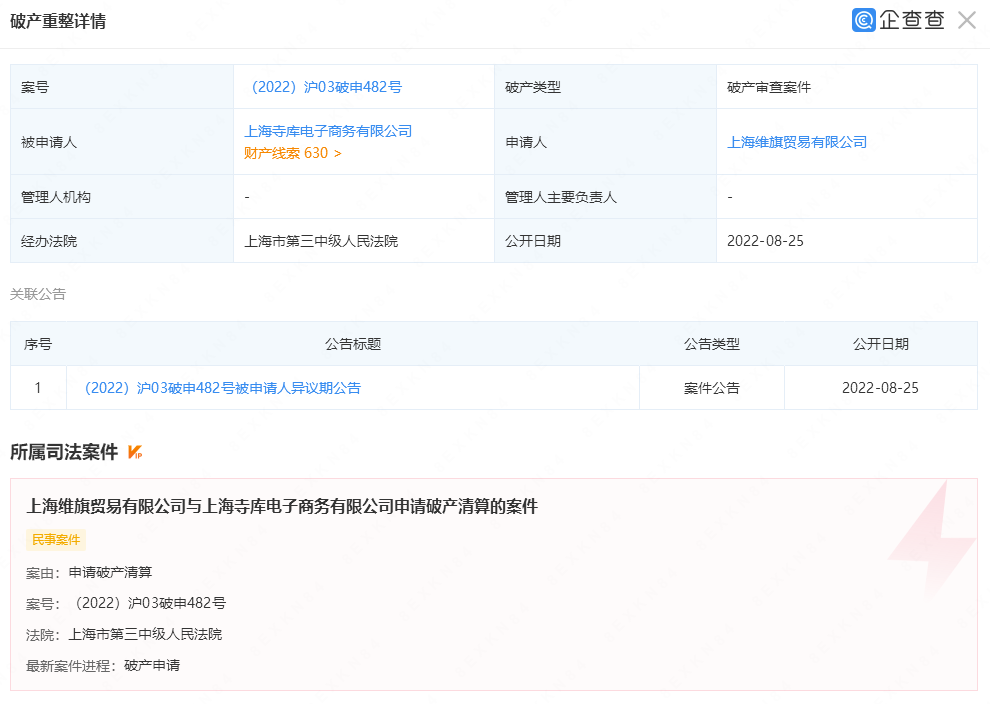Click the 破产重整详情 dialog title

pos(58,21)
